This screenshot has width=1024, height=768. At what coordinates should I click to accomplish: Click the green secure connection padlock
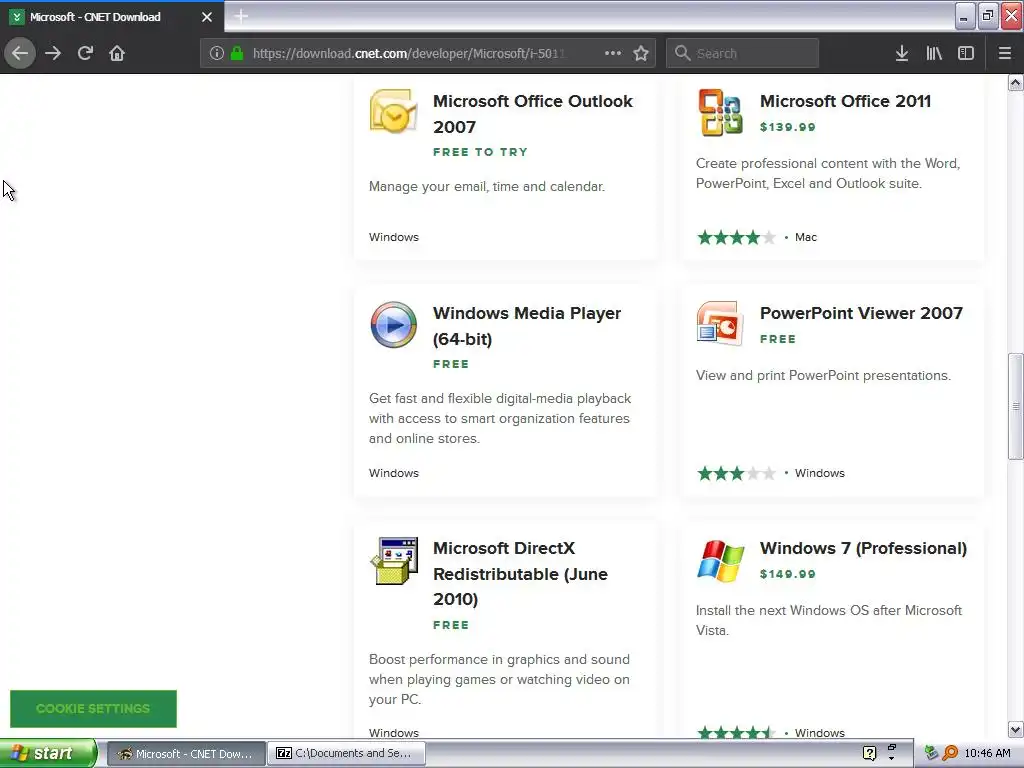237,53
